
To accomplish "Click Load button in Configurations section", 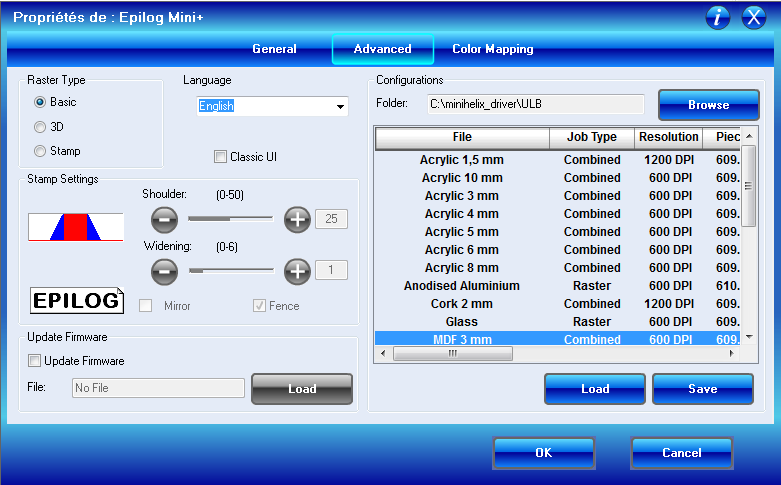I will coord(595,389).
